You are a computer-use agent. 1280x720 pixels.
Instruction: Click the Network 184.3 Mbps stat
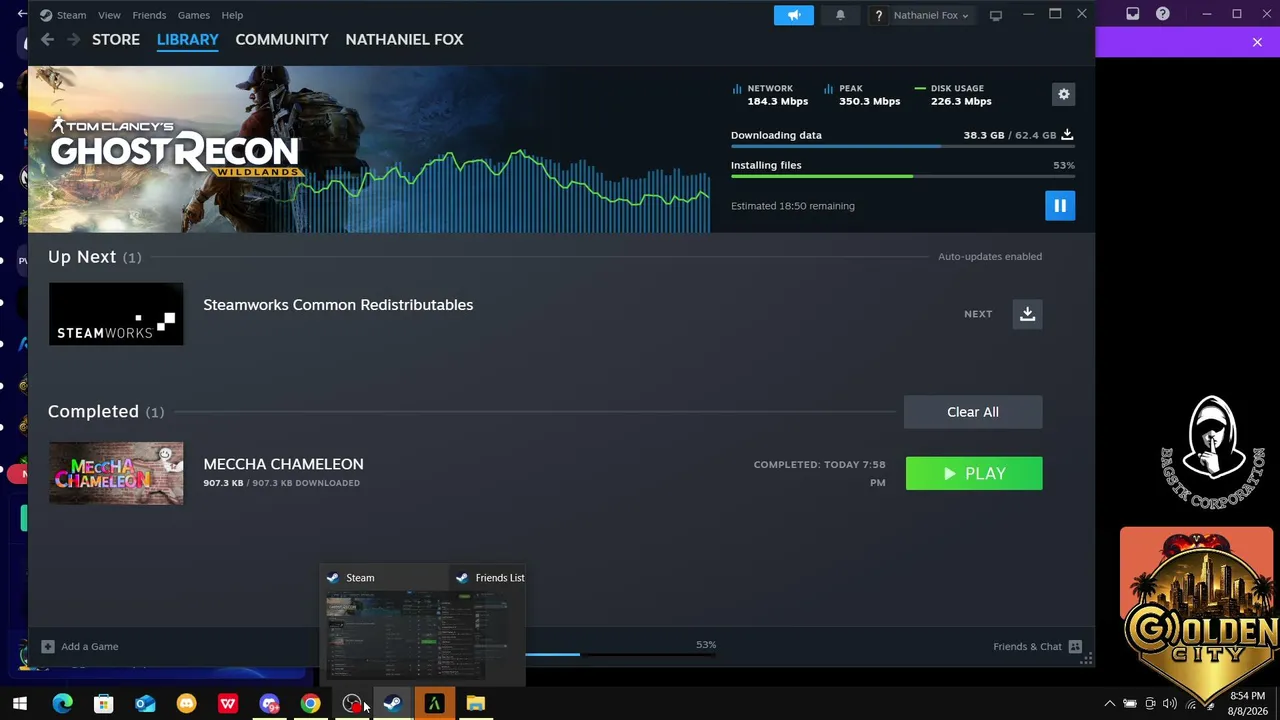pos(770,95)
